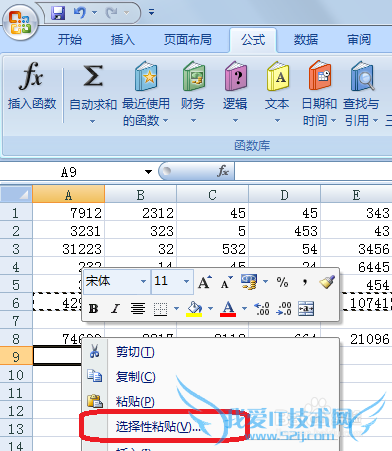Apply yellow fill color bucket

(x=194, y=309)
